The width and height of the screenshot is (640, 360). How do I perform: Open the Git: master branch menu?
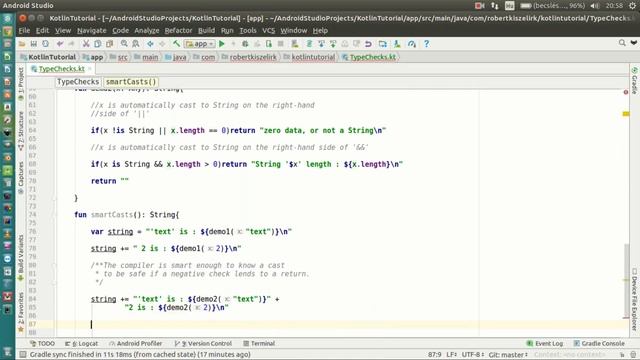(508, 355)
